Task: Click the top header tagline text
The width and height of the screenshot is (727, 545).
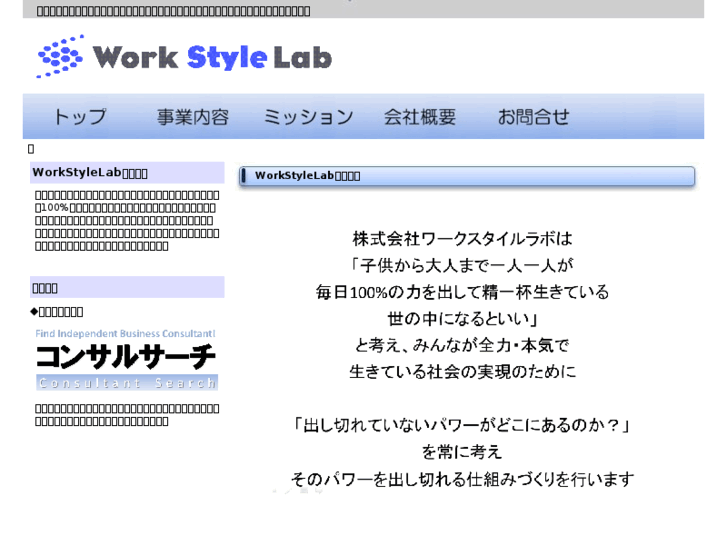Action: 173,11
